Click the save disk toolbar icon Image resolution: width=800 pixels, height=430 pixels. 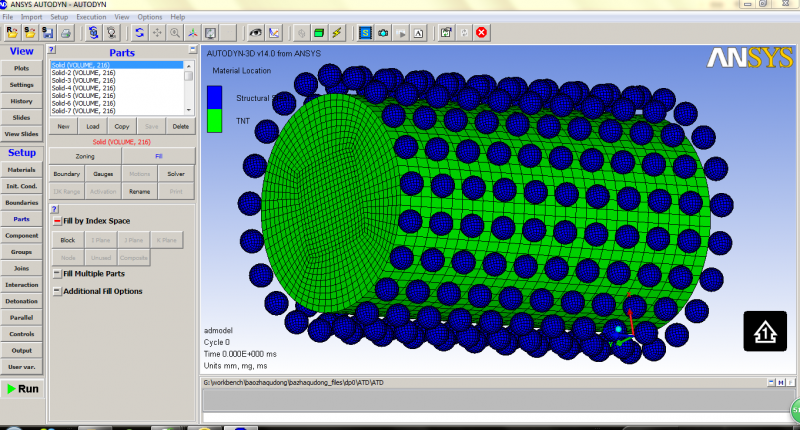tap(47, 33)
